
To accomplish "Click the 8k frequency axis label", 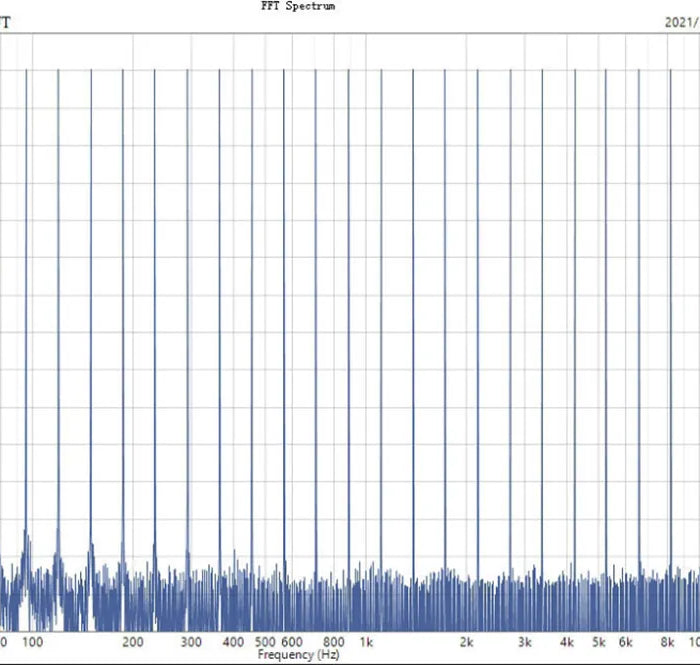I will pos(668,642).
